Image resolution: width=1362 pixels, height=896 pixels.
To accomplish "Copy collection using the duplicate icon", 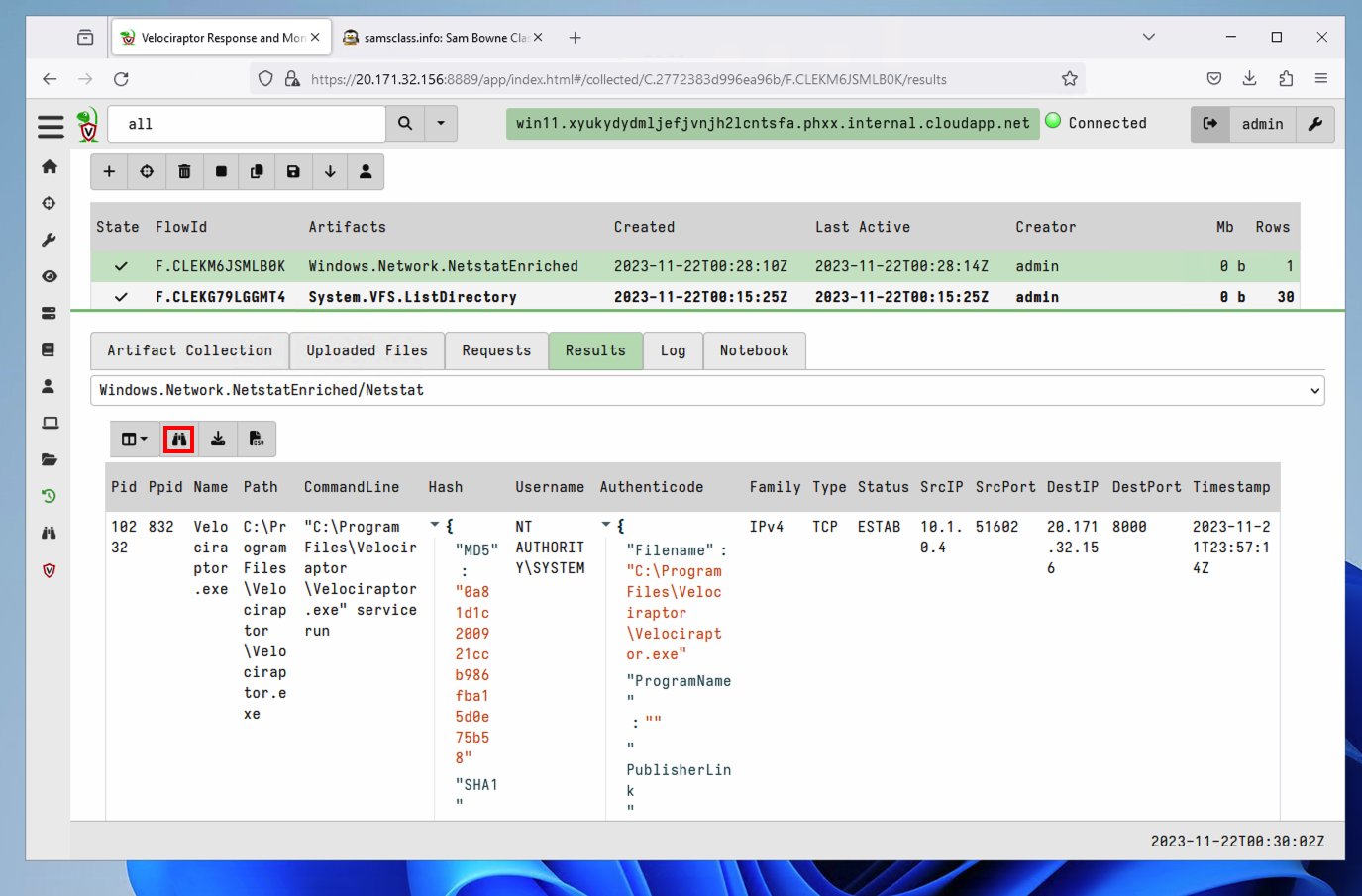I will (x=257, y=172).
